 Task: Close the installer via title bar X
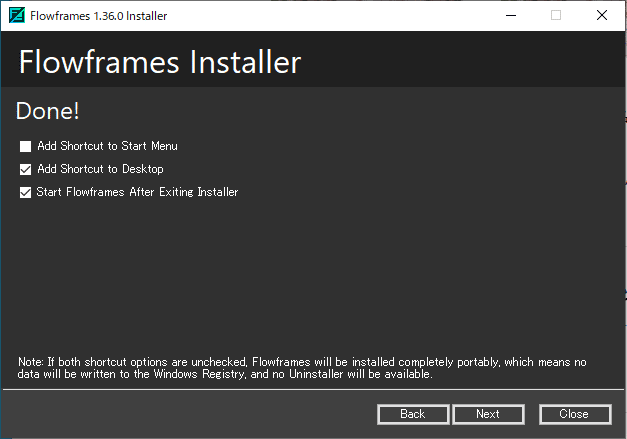pos(602,16)
